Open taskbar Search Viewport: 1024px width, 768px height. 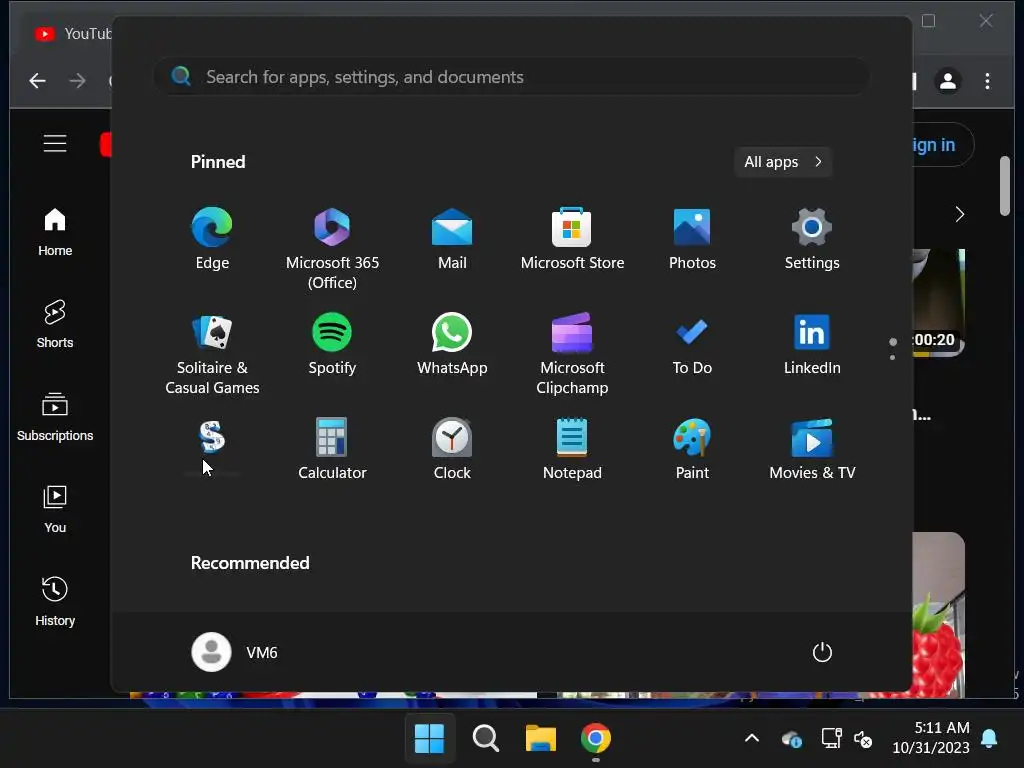(x=485, y=738)
